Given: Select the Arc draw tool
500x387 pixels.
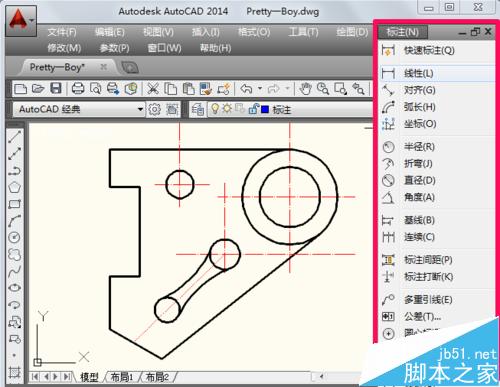Looking at the screenshot, I should (x=14, y=221).
